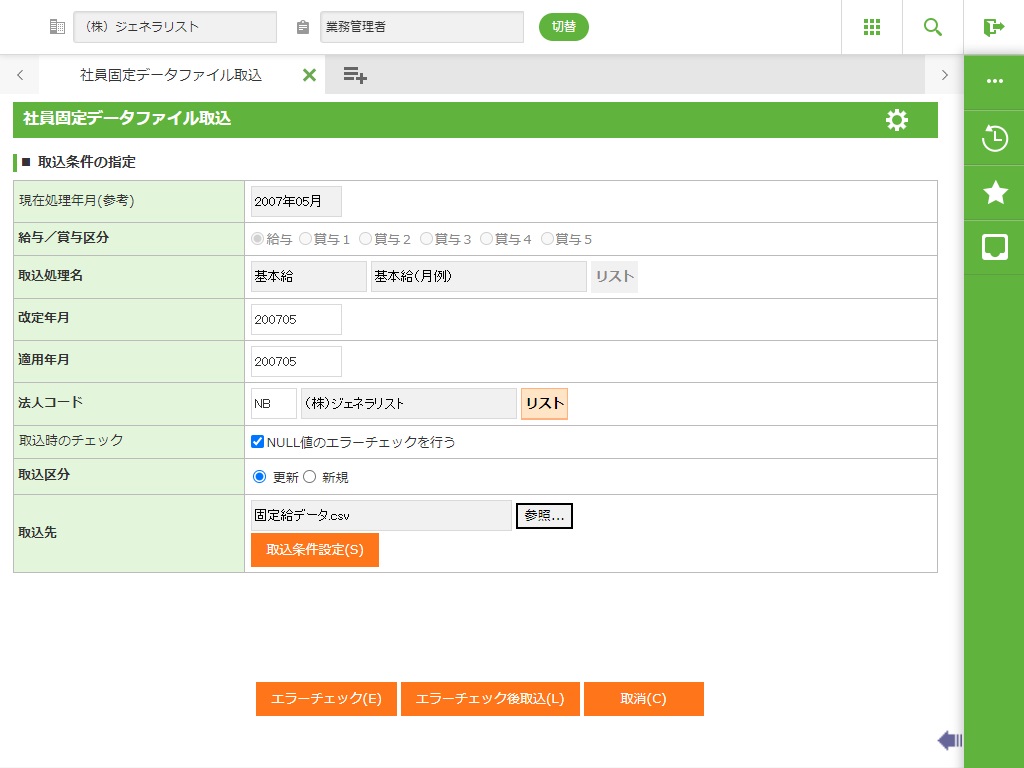Toggle NULL値のエラーチェックを行う checkbox
Viewport: 1024px width, 768px height.
[257, 442]
